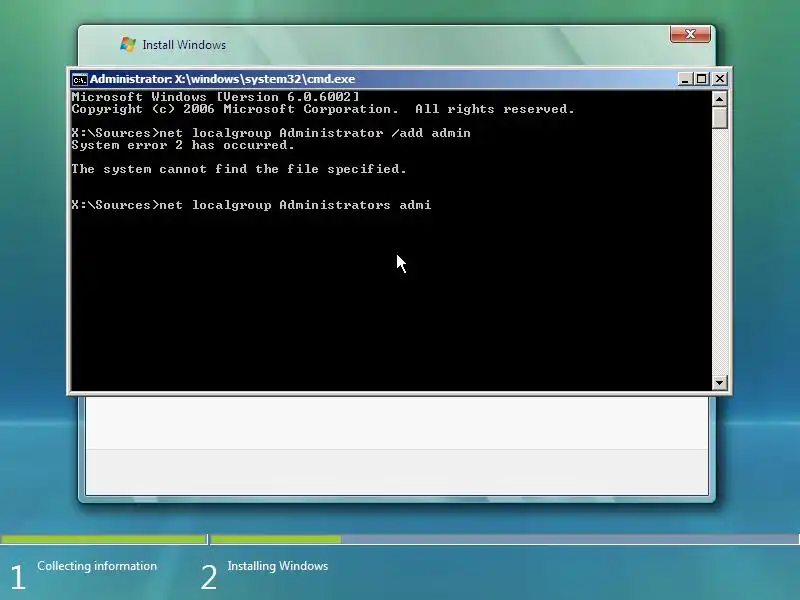This screenshot has width=800, height=600.
Task: Click the 'Collecting information' step label
Action: tap(97, 566)
